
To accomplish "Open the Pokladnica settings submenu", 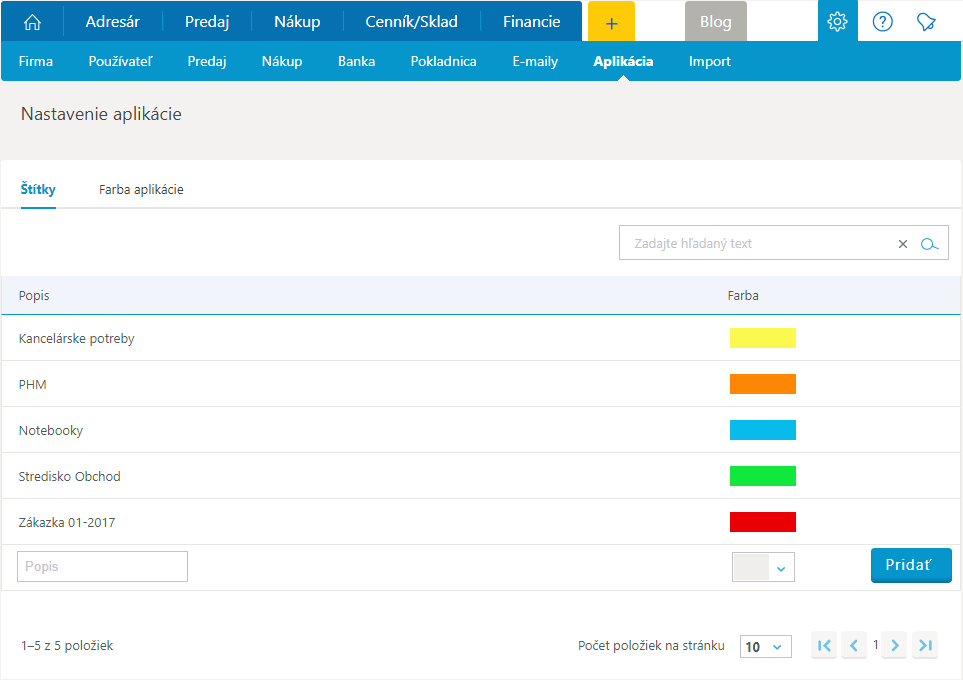I will click(x=443, y=61).
